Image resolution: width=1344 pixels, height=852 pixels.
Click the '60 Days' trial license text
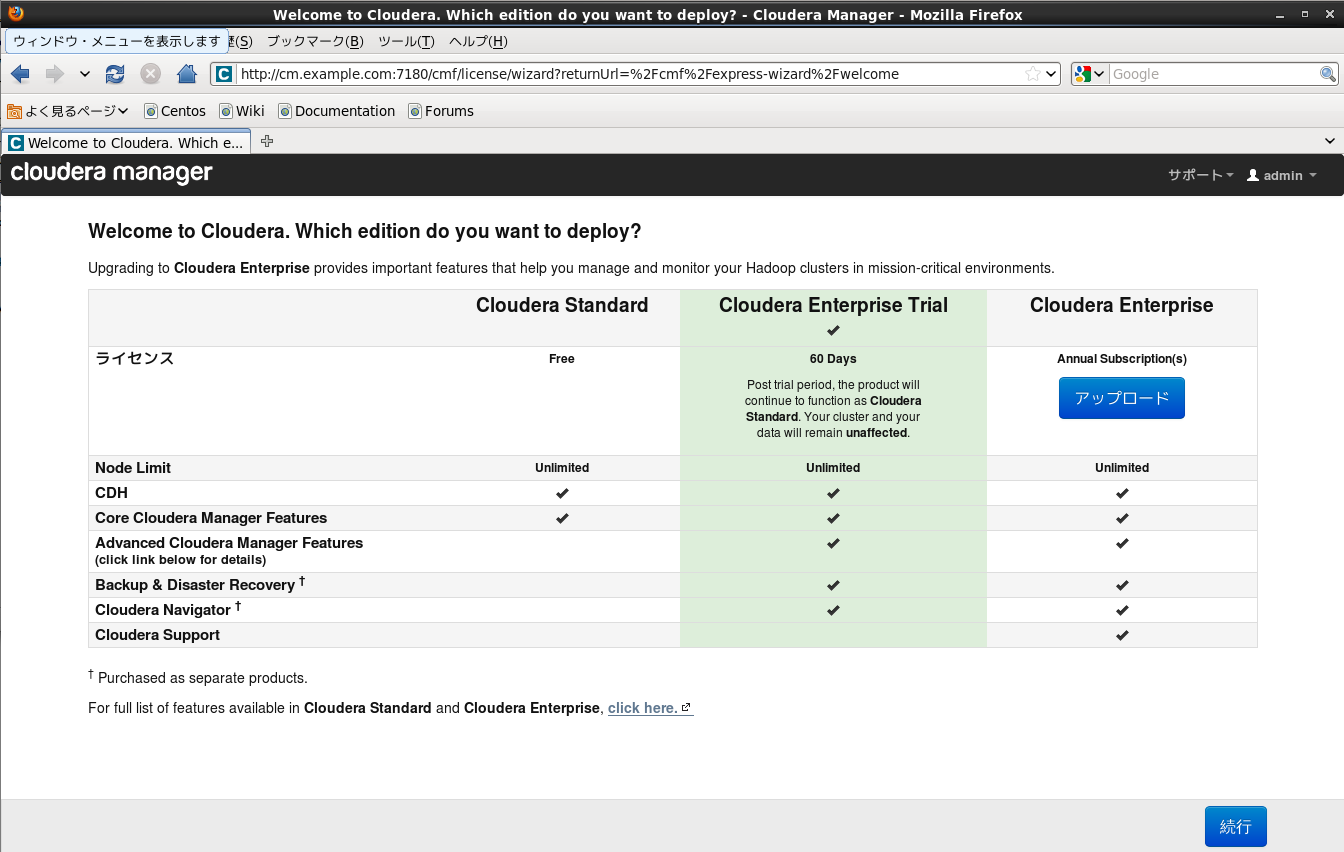(x=833, y=359)
